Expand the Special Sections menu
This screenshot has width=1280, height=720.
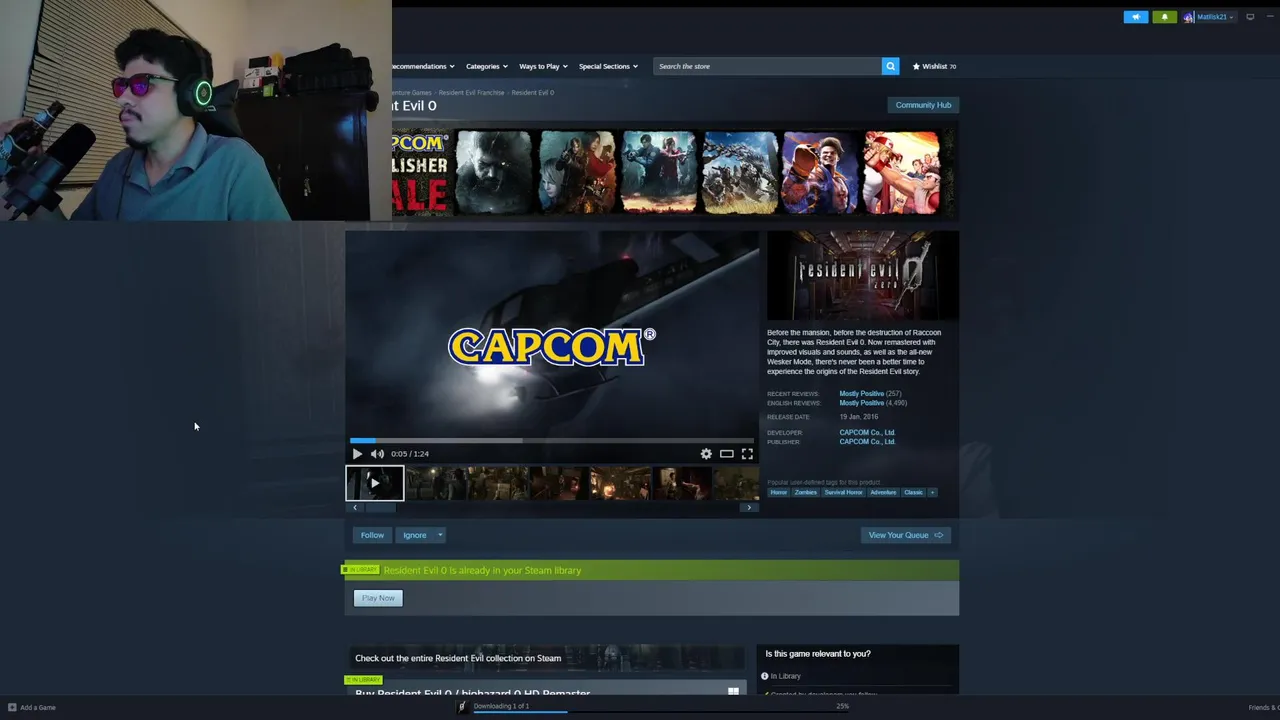click(x=608, y=66)
